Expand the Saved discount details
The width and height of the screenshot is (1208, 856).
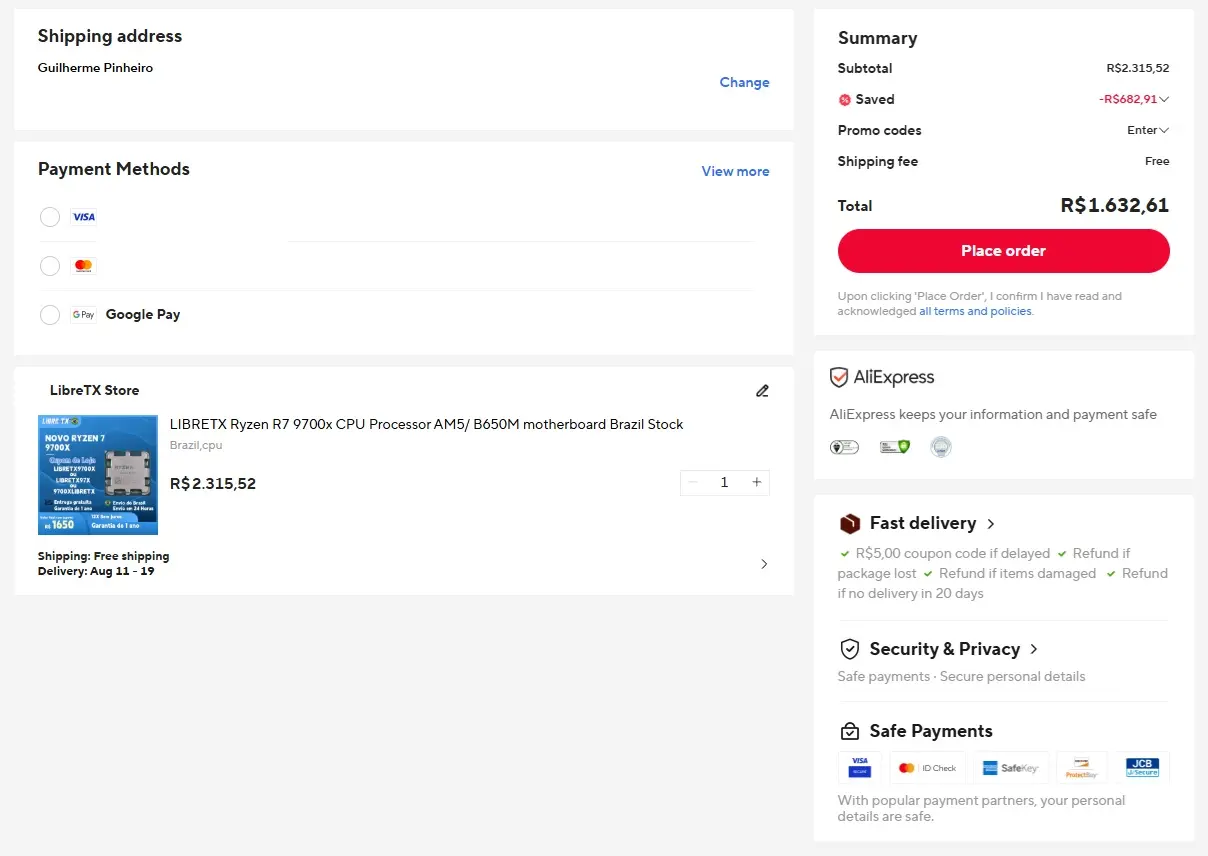pos(1164,99)
